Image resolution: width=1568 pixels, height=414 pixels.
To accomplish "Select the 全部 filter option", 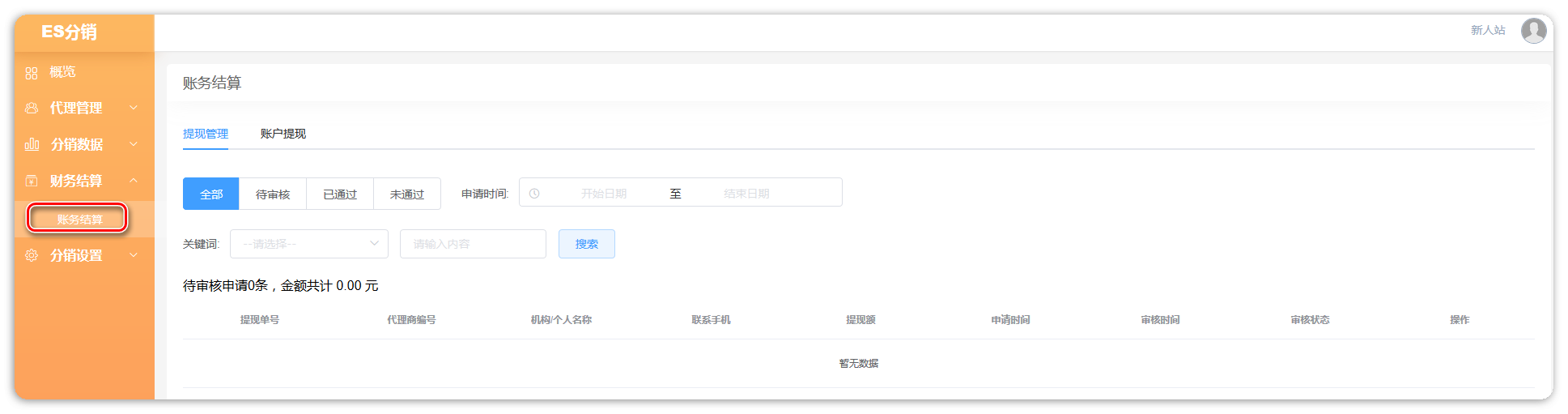I will click(x=211, y=194).
